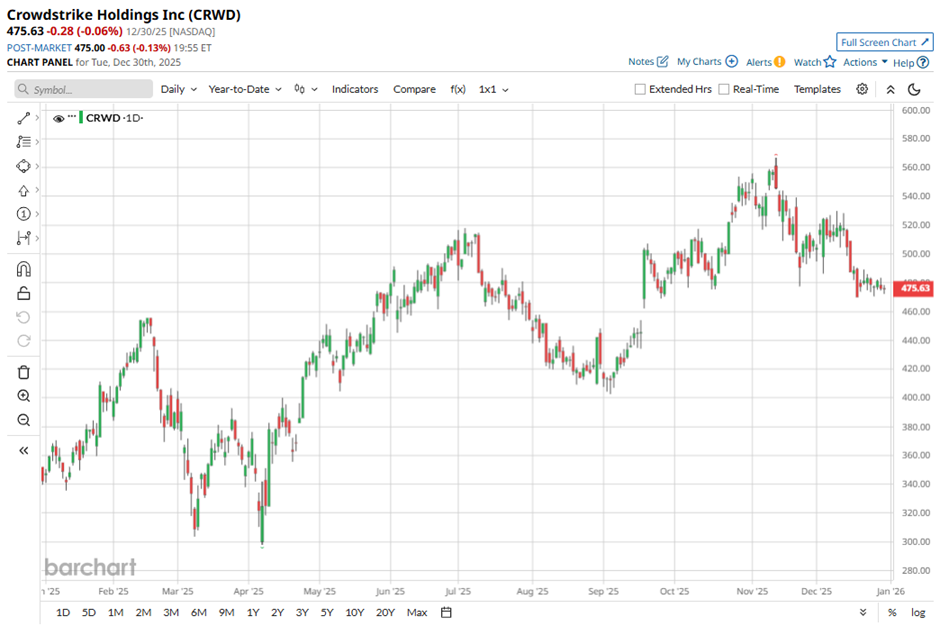The height and width of the screenshot is (626, 940).
Task: Open Notes link
Action: pos(648,61)
